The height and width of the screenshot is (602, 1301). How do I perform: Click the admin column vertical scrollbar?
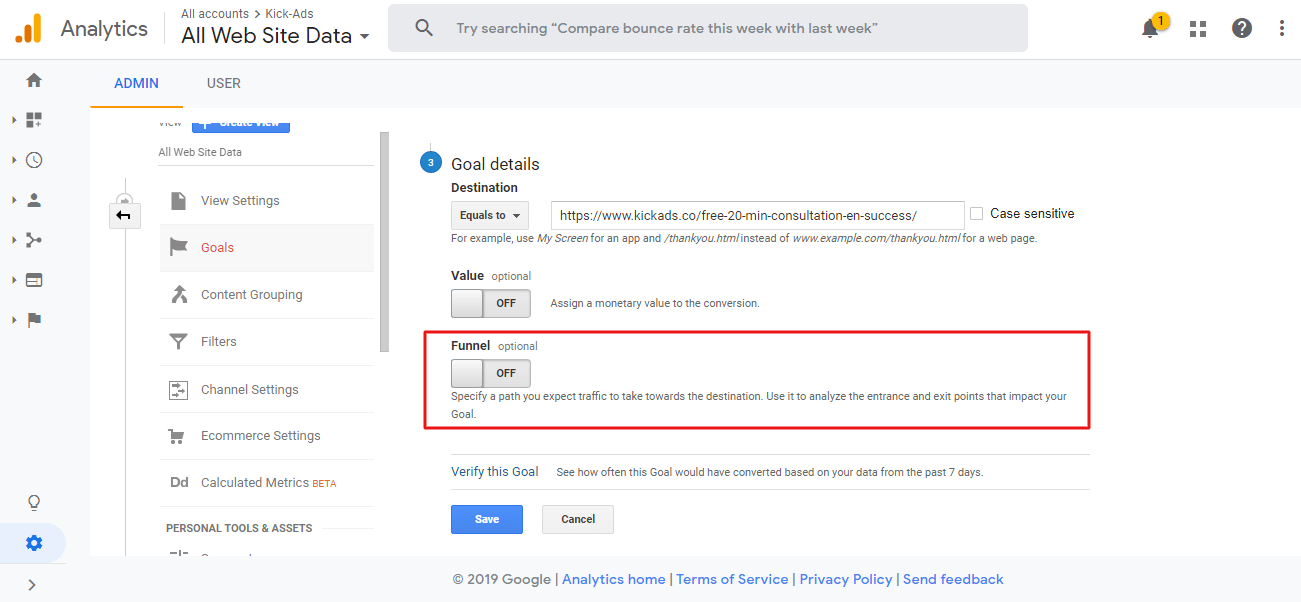tap(384, 242)
